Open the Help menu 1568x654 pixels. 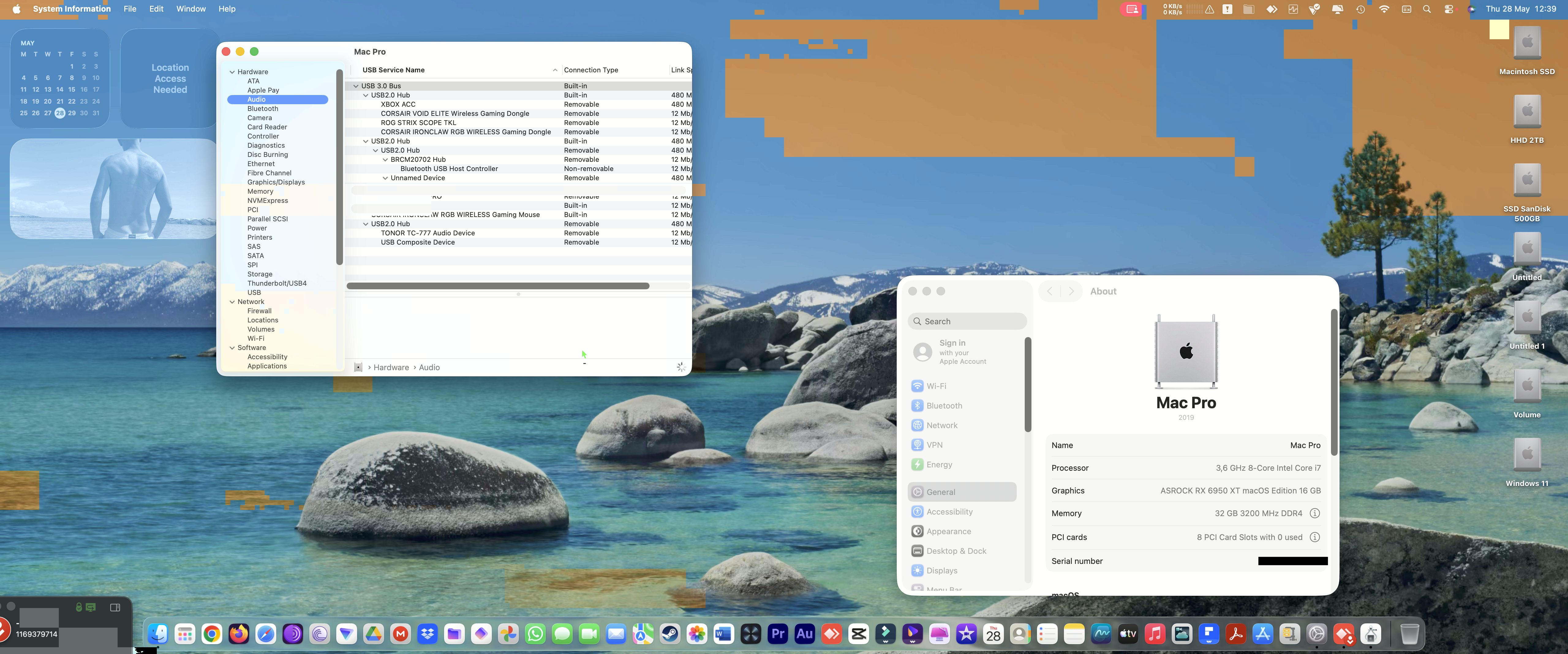(227, 9)
